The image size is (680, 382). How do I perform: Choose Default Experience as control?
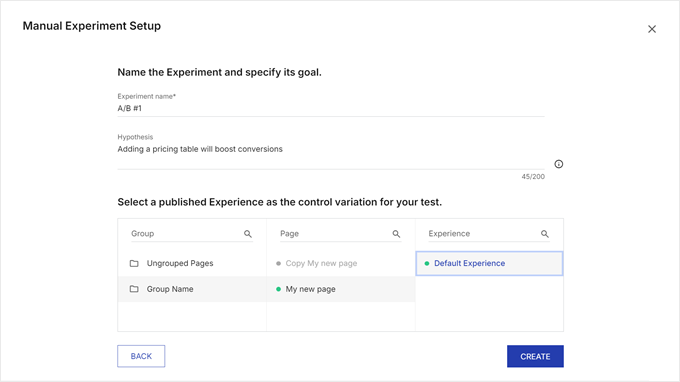[x=489, y=263]
